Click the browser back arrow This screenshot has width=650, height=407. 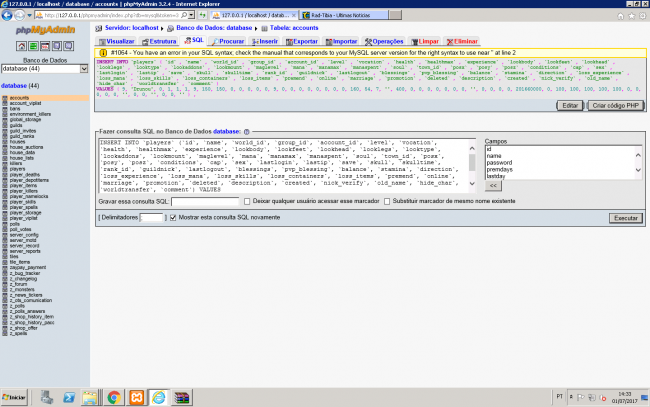pyautogui.click(x=7, y=15)
